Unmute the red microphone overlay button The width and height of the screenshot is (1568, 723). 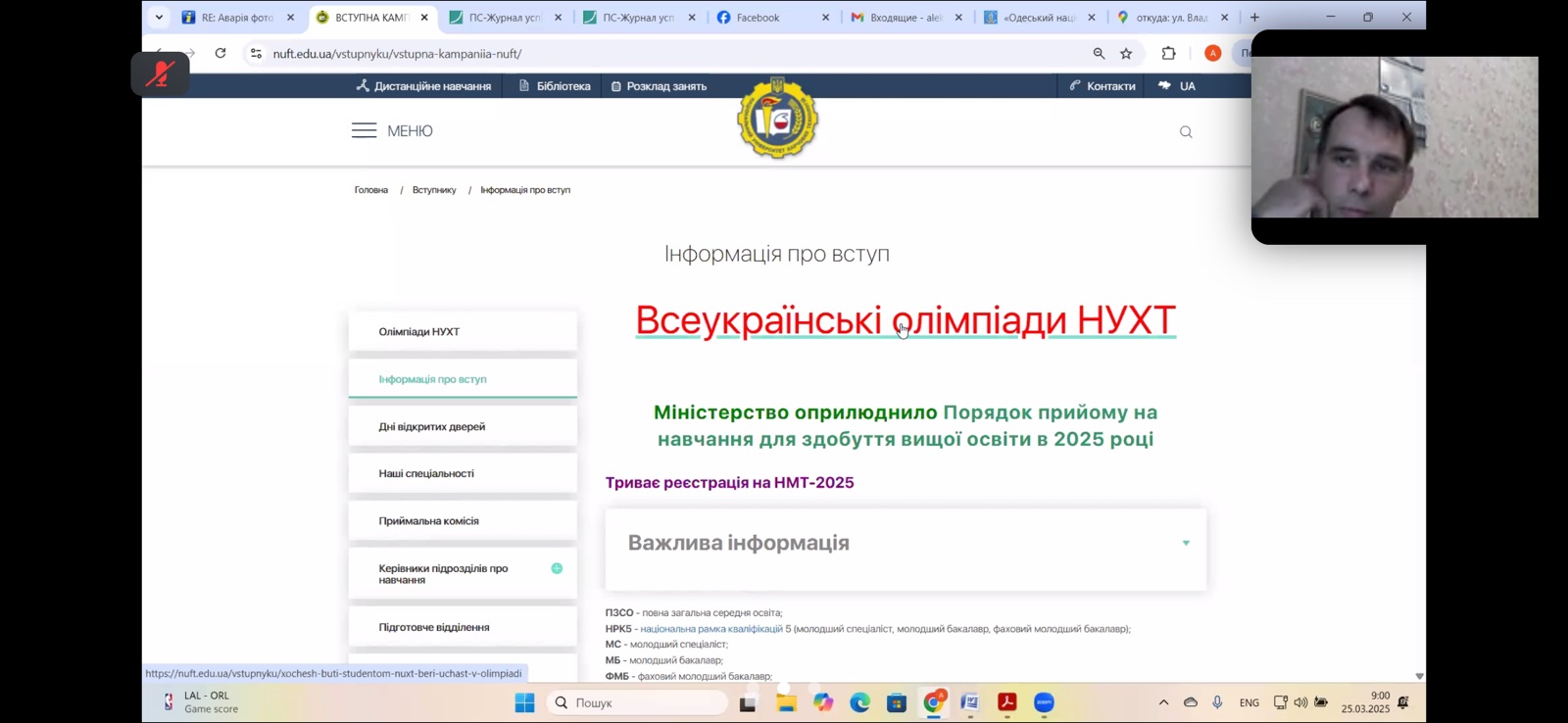pyautogui.click(x=160, y=74)
